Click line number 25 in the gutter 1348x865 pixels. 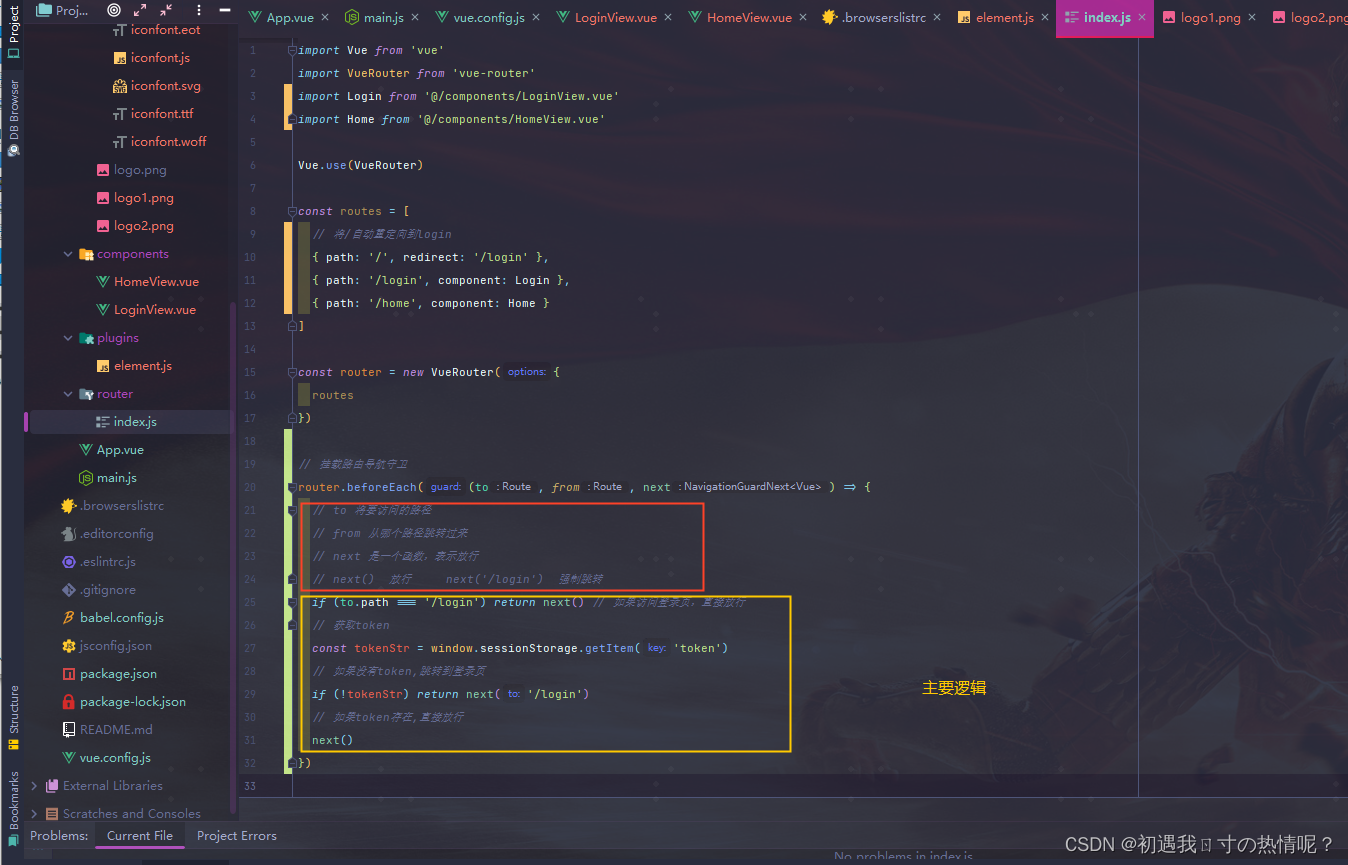[250, 602]
